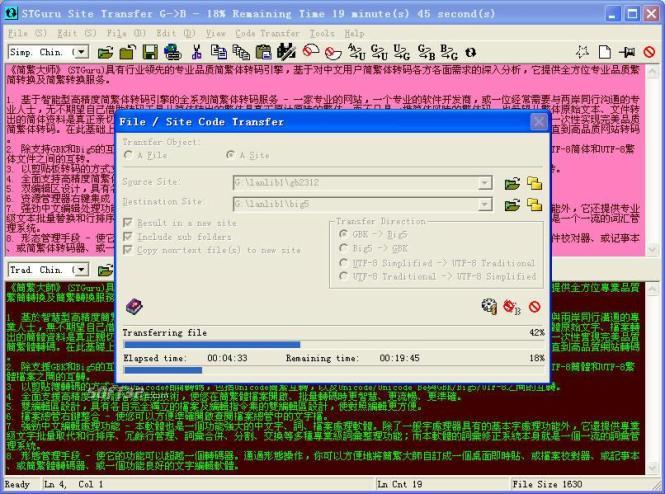Copy with the two-page toolbar icon
Viewport: 665px width, 494px height.
(219, 53)
